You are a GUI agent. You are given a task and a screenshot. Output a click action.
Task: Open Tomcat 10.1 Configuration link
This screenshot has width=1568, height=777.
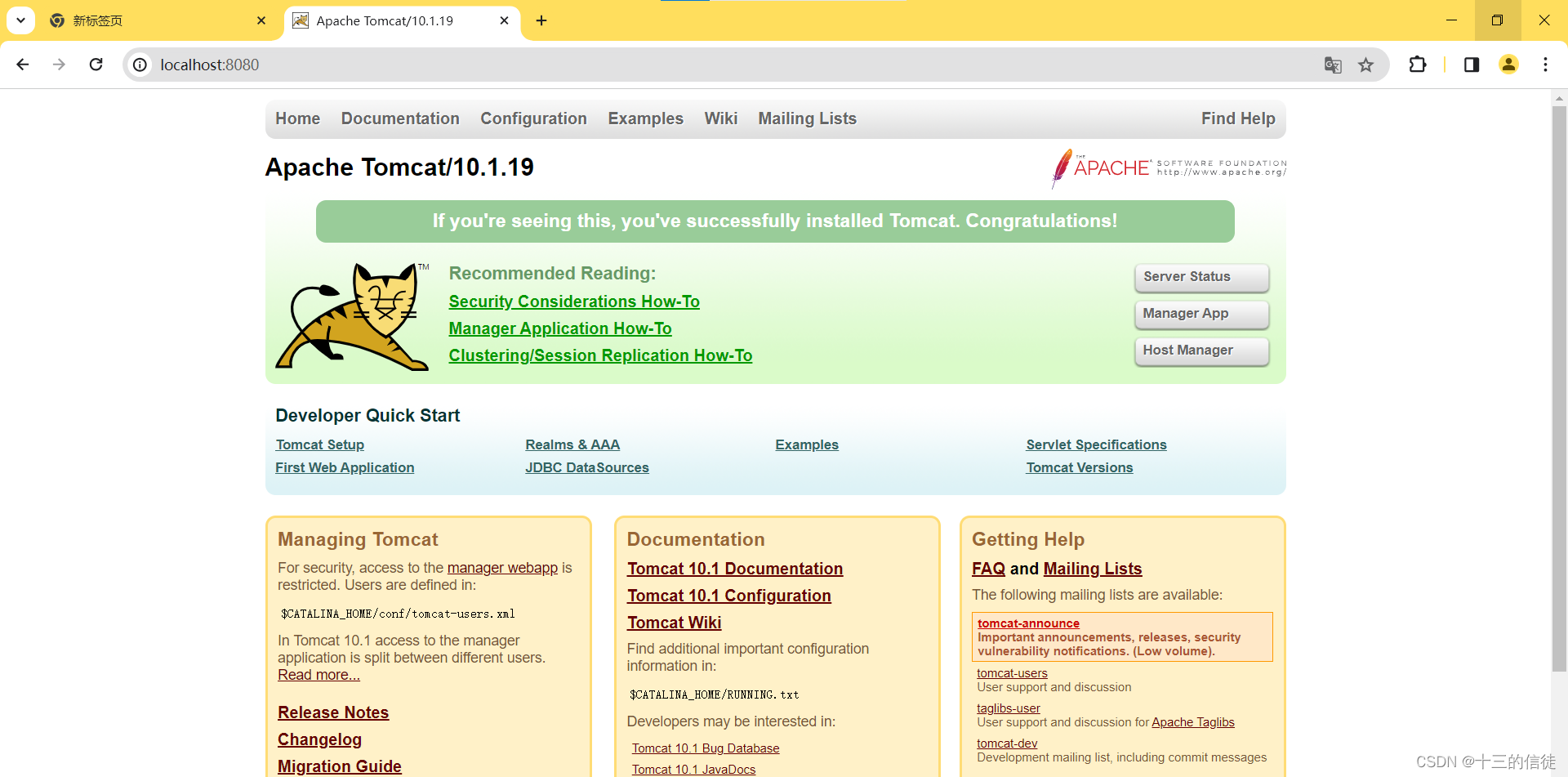(729, 596)
